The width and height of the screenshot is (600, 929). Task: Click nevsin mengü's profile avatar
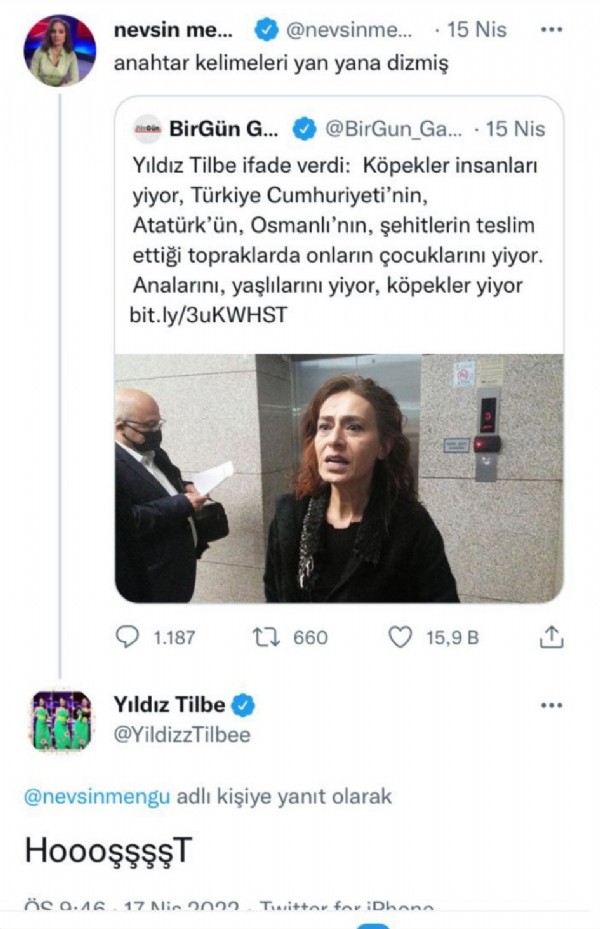59,51
